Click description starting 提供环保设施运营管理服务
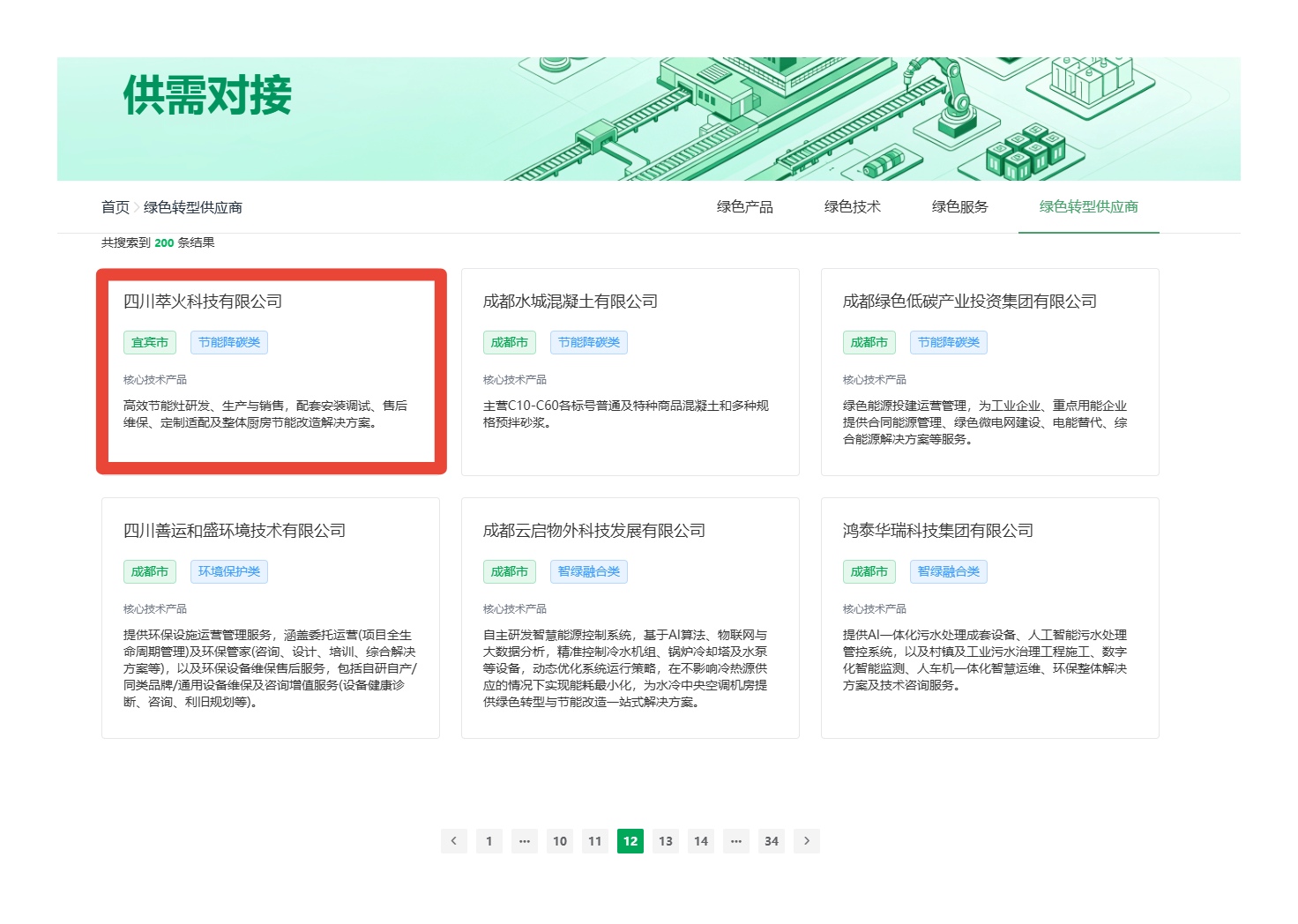 click(270, 668)
